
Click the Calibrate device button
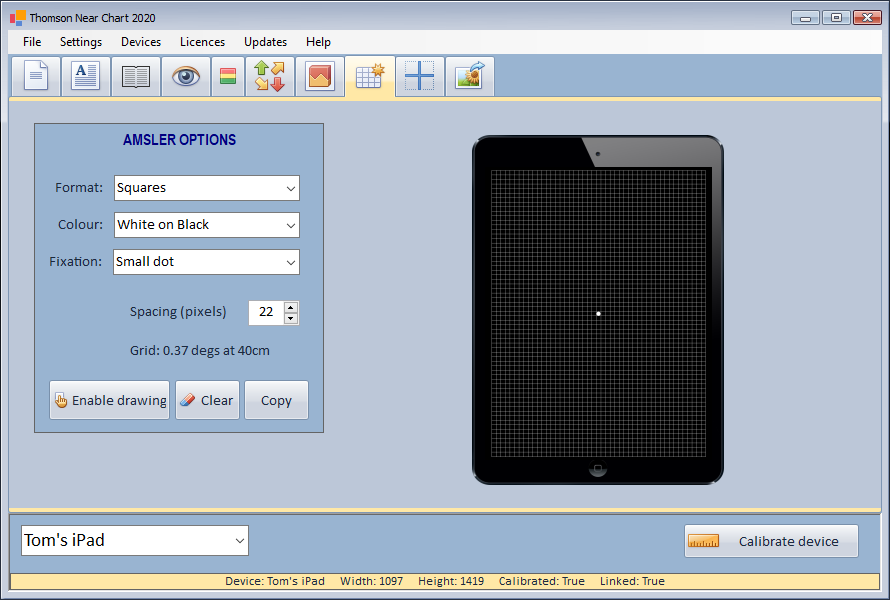771,541
